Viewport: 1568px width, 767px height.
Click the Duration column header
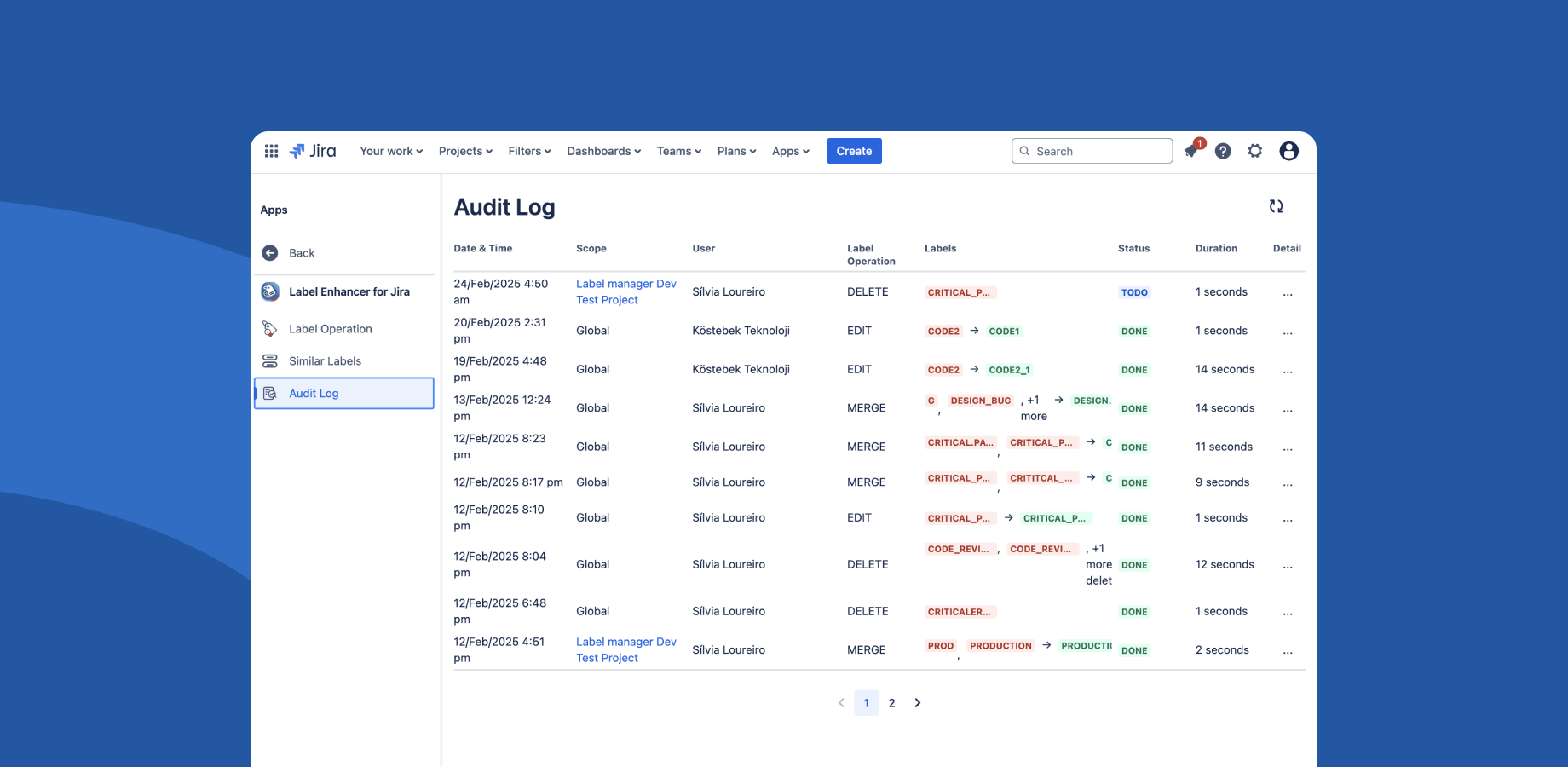(1216, 249)
